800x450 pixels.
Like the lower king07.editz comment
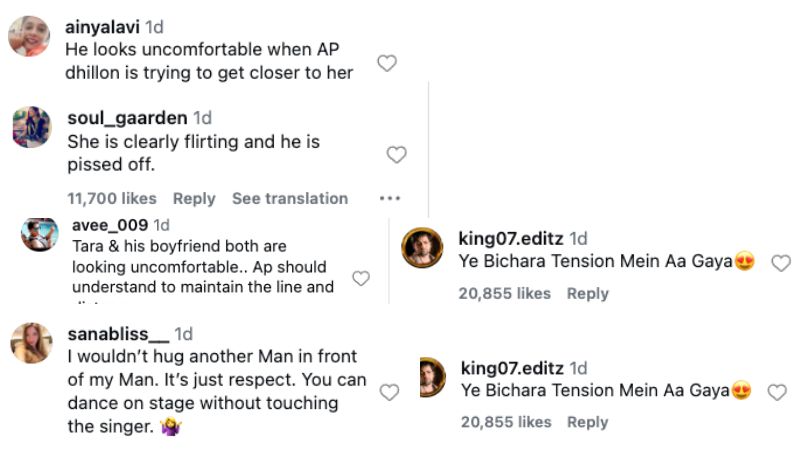click(x=776, y=392)
